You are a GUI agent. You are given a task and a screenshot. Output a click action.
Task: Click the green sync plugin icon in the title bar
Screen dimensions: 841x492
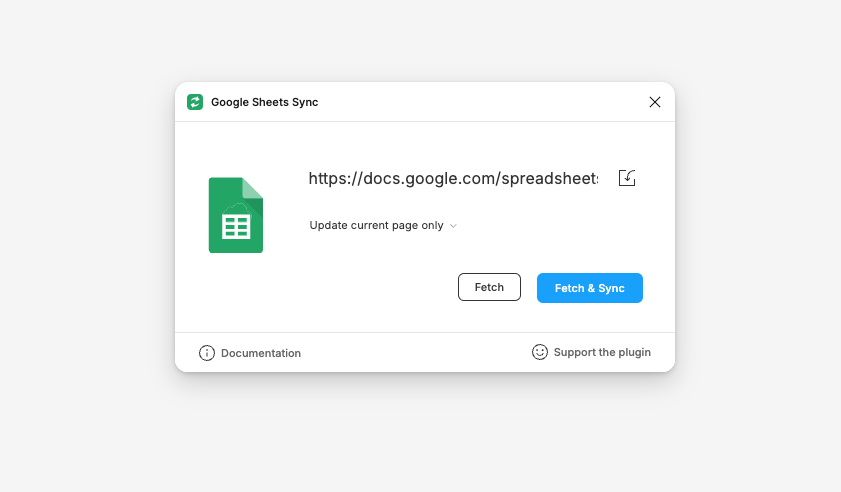tap(195, 102)
